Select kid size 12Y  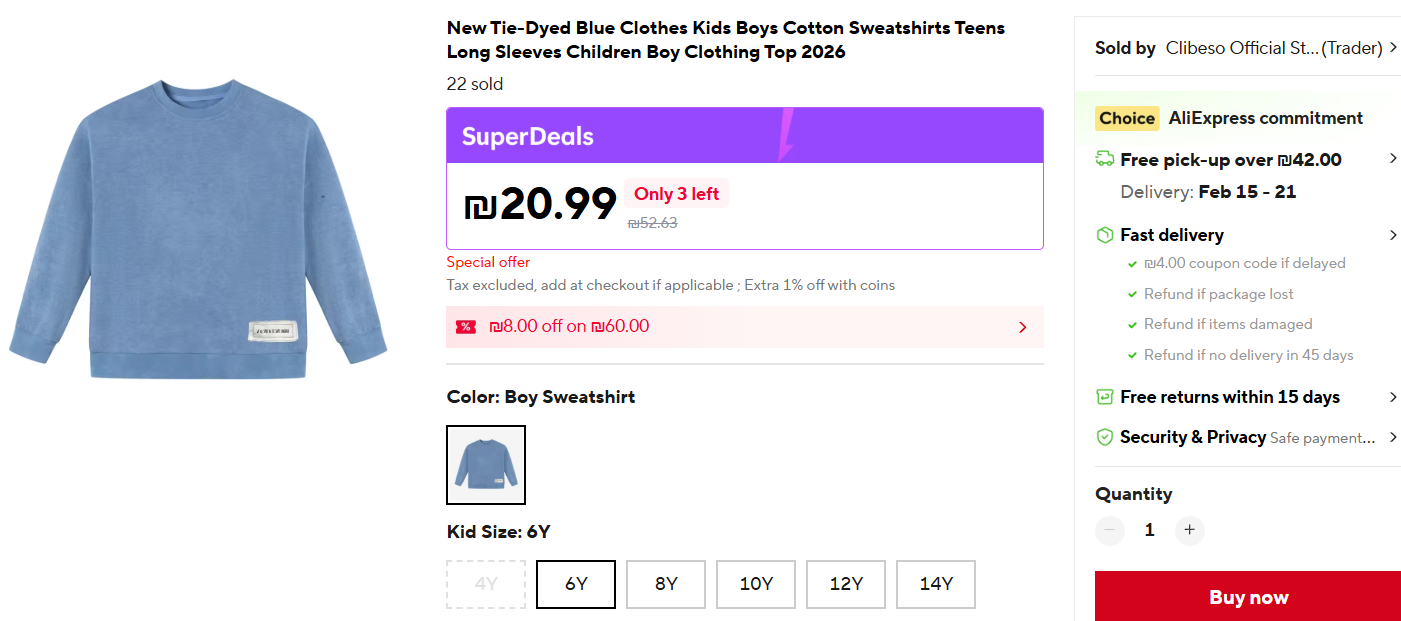pyautogui.click(x=846, y=584)
